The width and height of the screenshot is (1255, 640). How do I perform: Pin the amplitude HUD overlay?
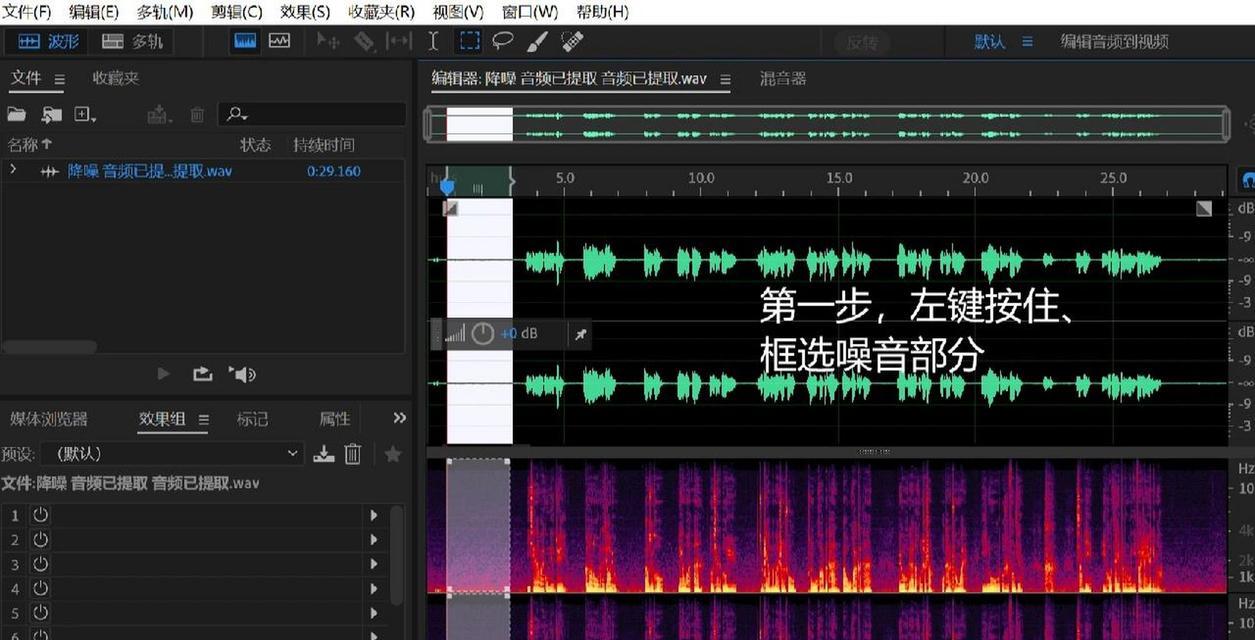pos(581,334)
